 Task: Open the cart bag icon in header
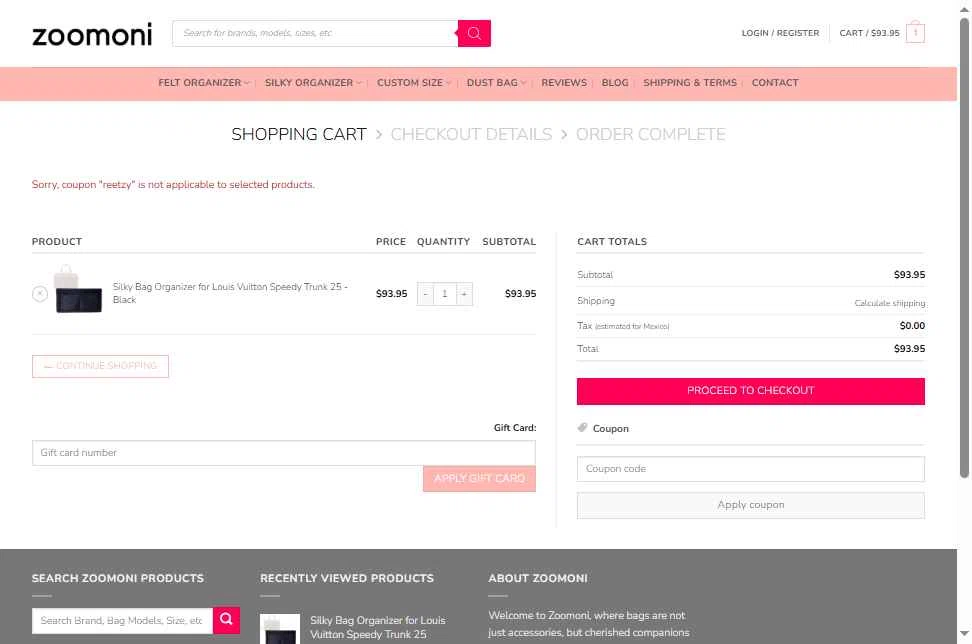[915, 33]
